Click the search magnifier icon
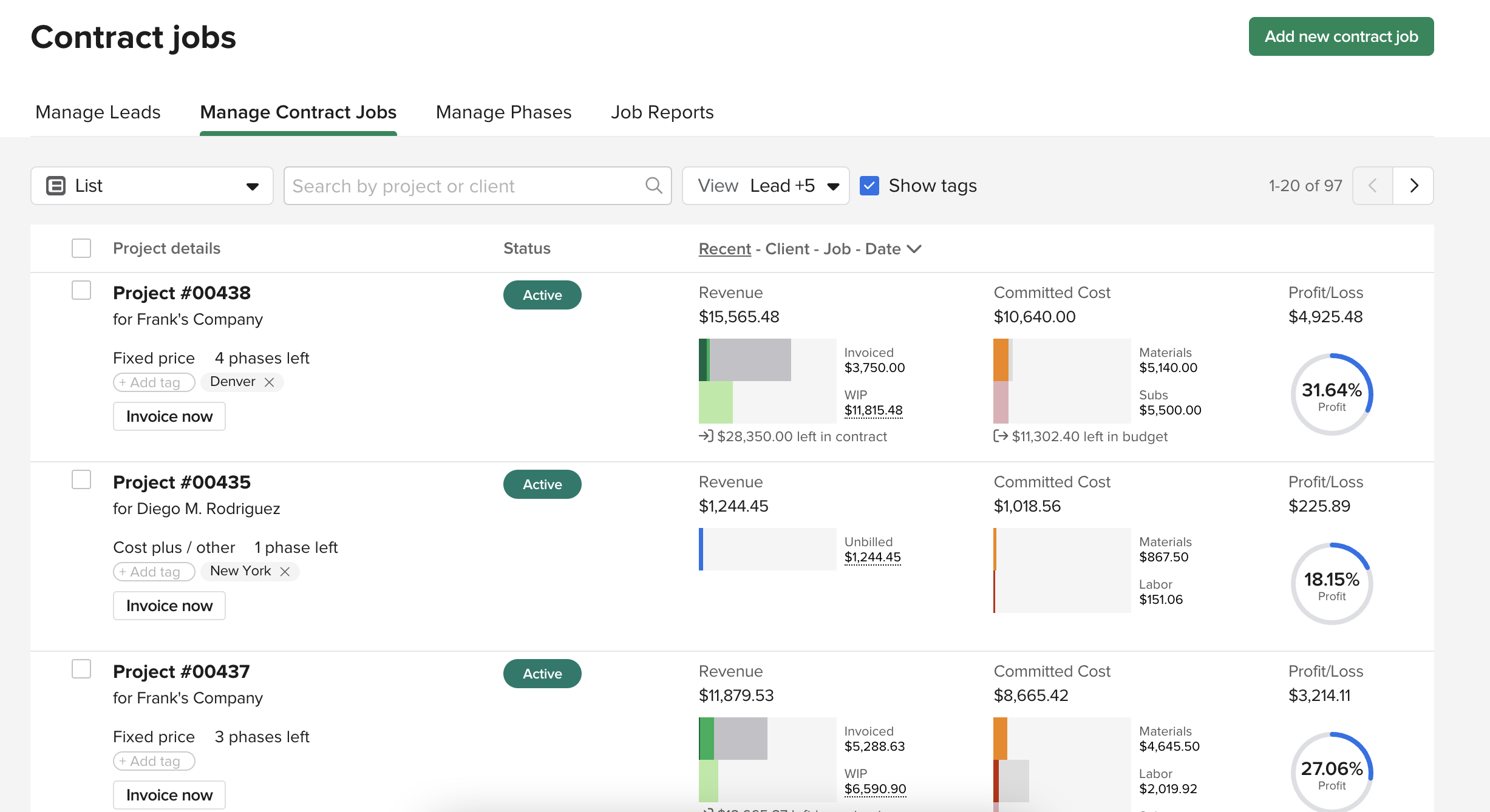This screenshot has height=812, width=1490. pos(653,186)
